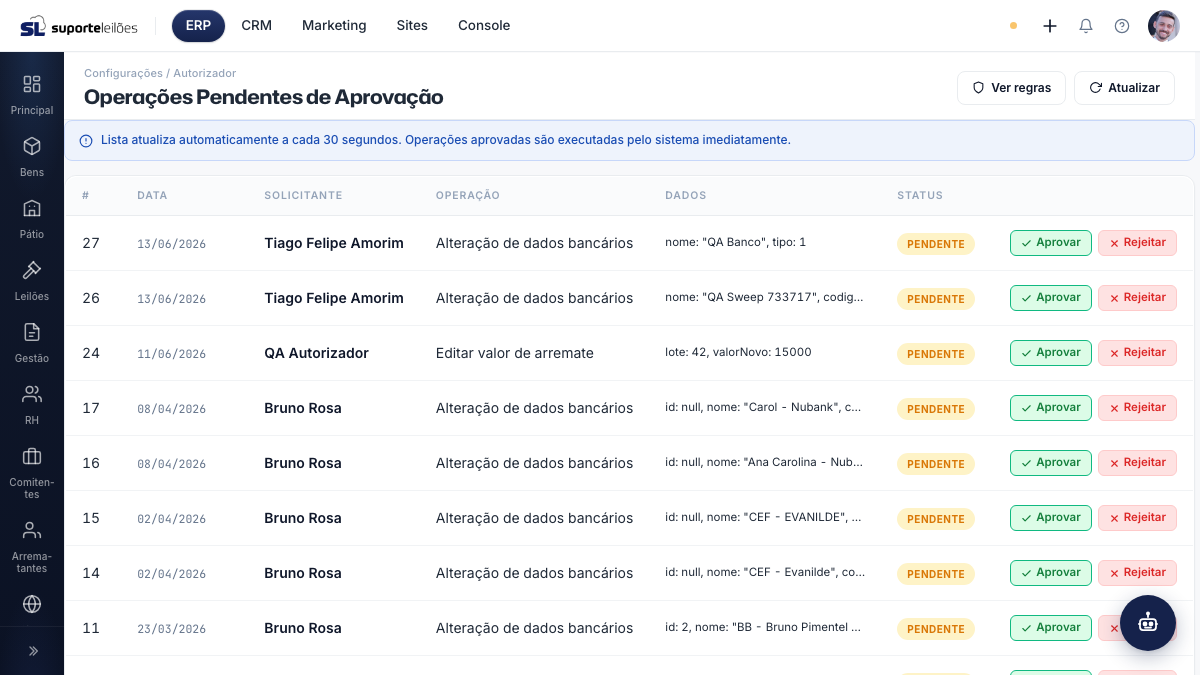Image resolution: width=1200 pixels, height=675 pixels.
Task: Approve operation 24 from QA Autorizador
Action: coord(1051,353)
